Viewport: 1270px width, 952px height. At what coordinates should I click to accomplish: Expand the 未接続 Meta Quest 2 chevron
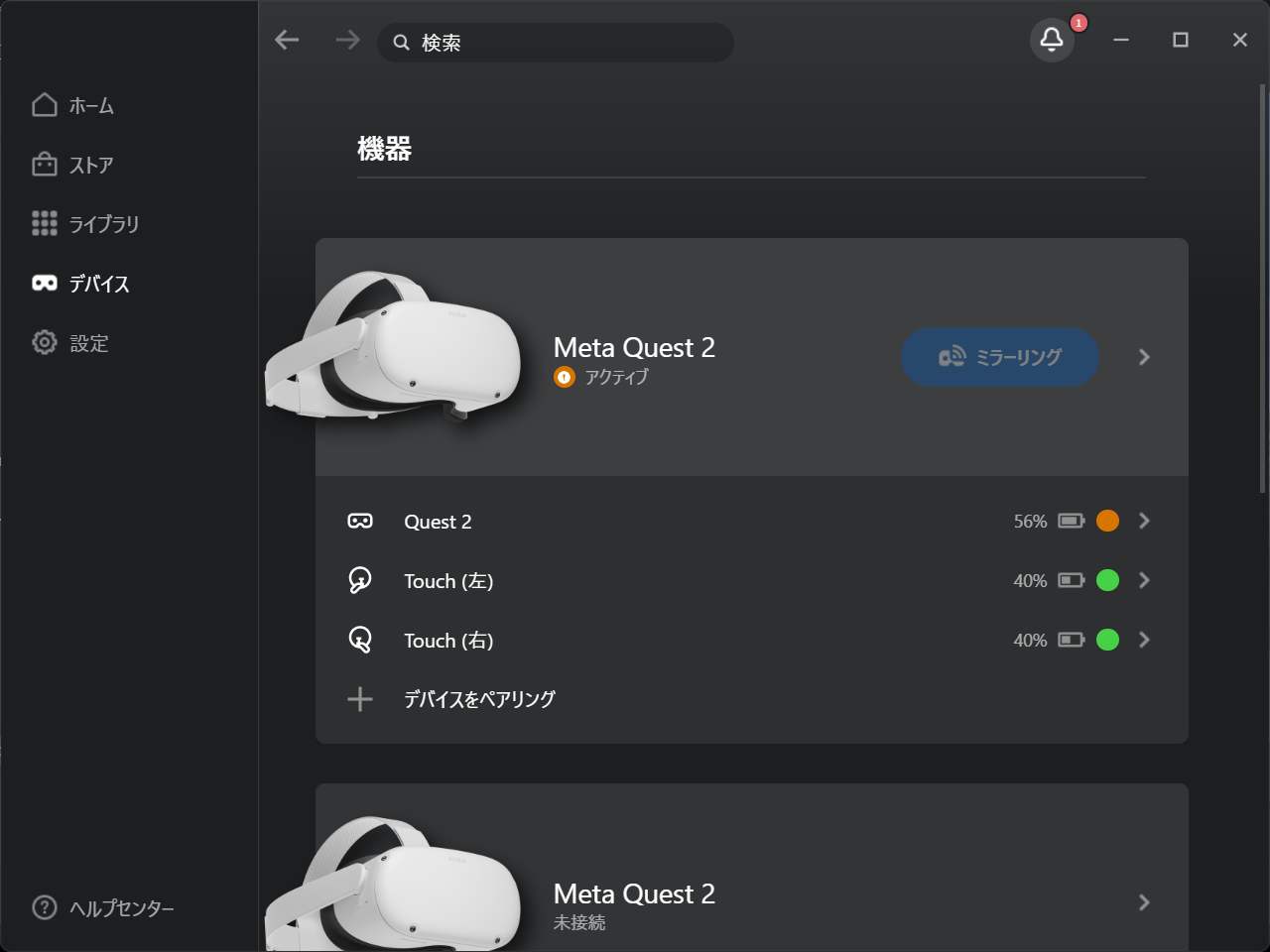[1144, 902]
